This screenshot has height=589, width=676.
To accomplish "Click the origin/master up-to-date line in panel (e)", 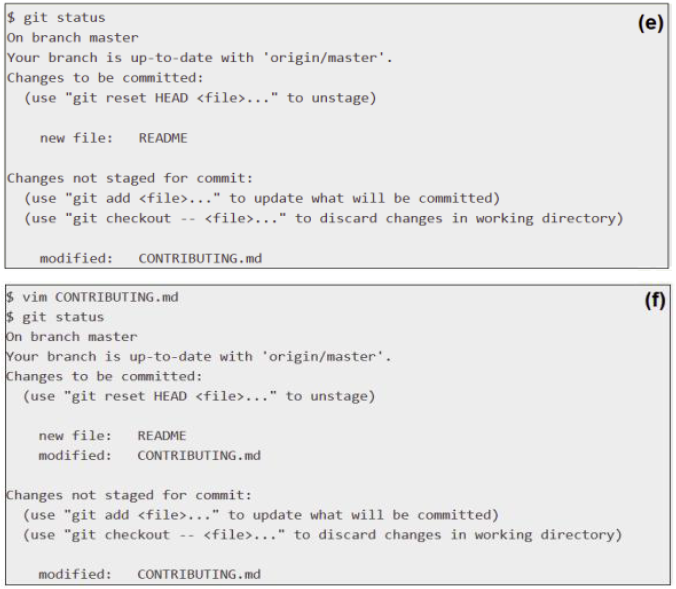I will 200,58.
